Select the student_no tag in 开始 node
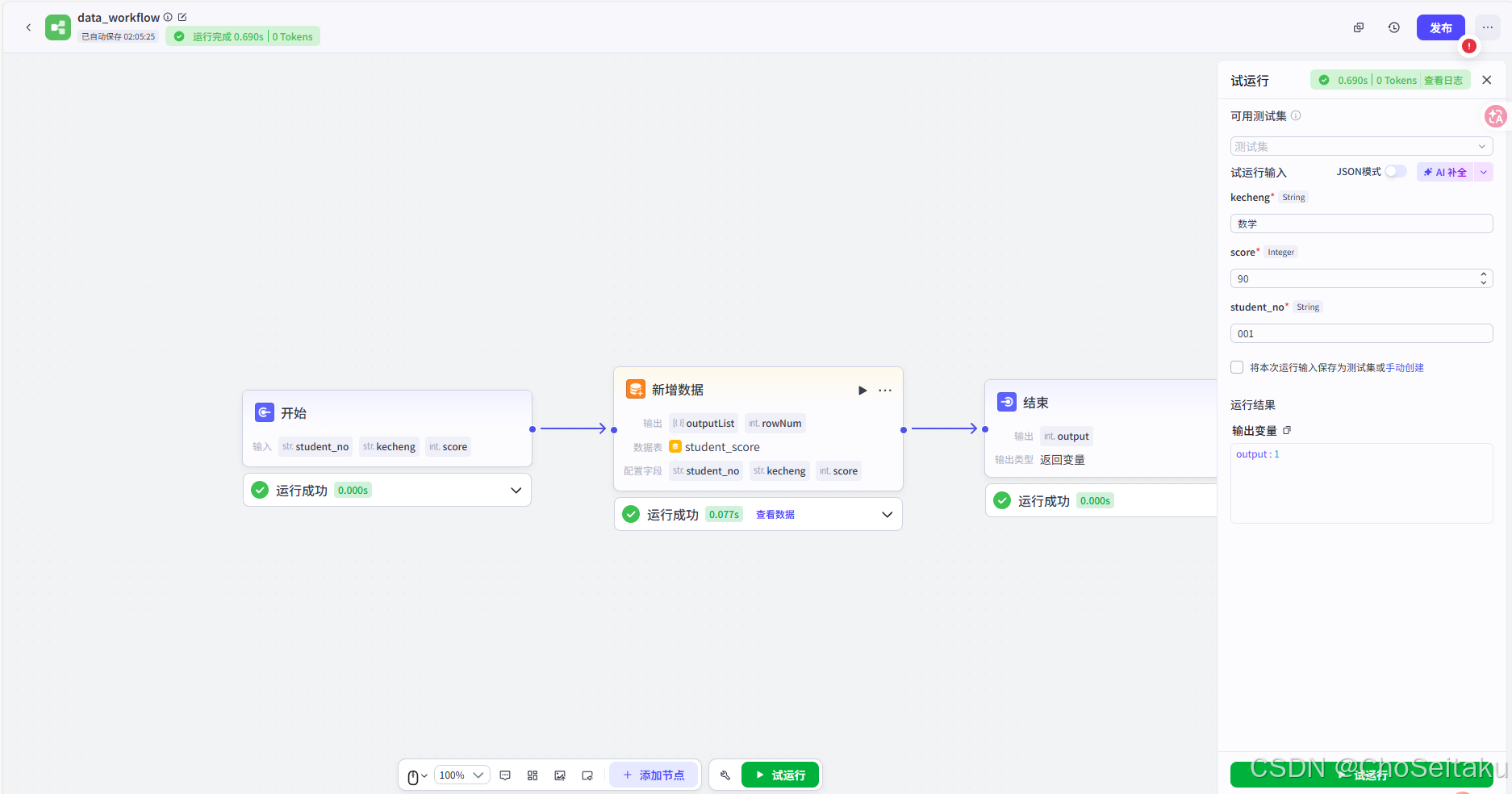1512x794 pixels. [315, 446]
